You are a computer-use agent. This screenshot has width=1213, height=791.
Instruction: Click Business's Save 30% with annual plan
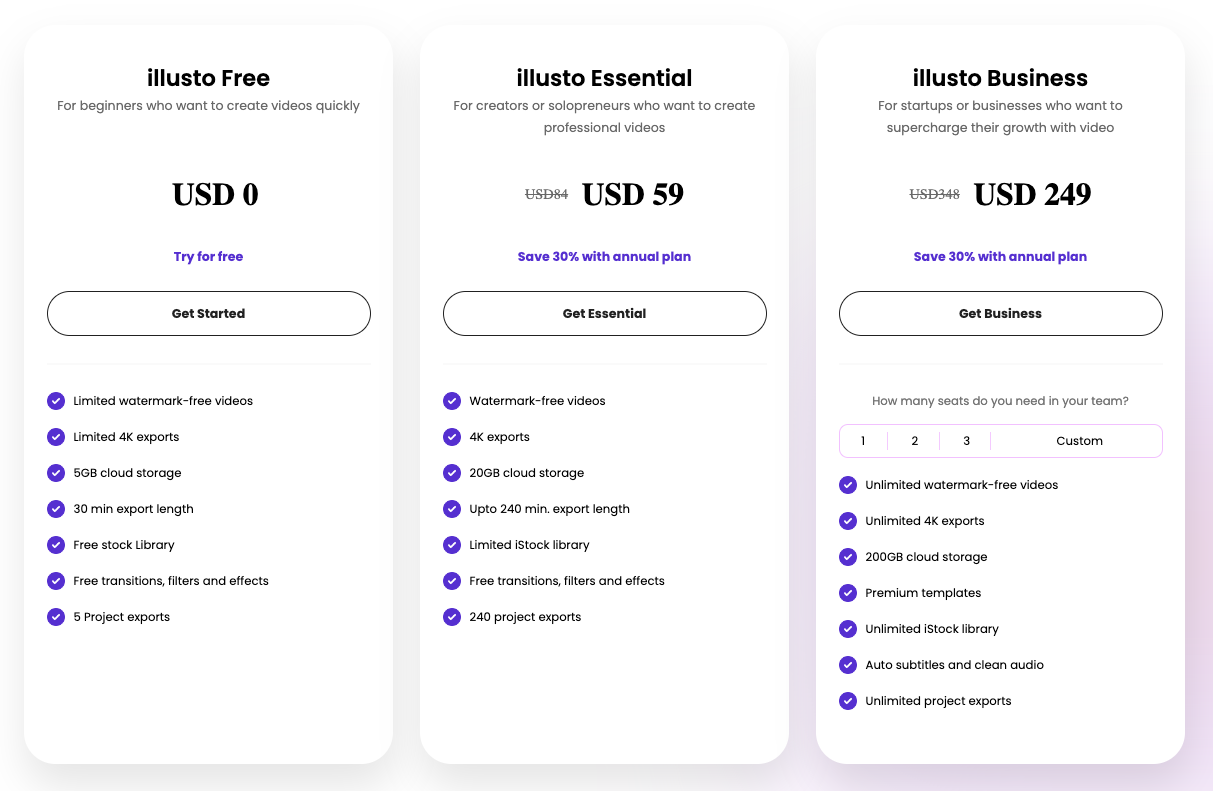point(1000,257)
